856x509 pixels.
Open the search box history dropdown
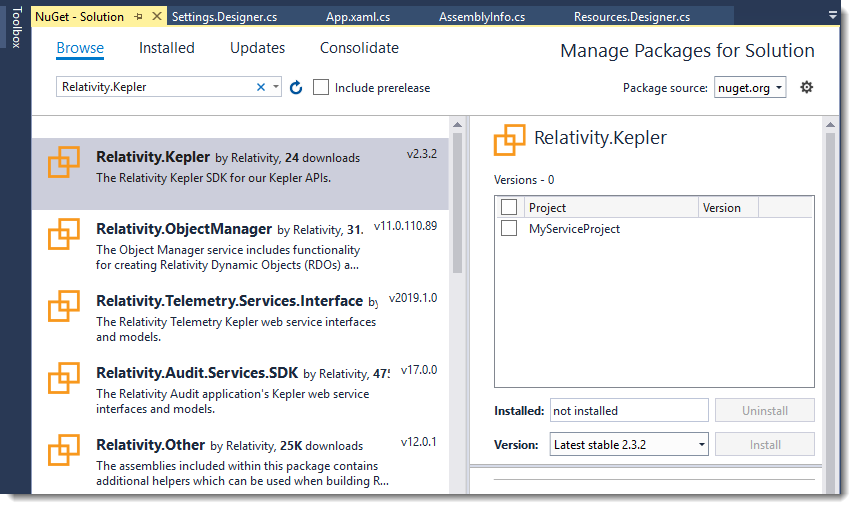coord(276,87)
